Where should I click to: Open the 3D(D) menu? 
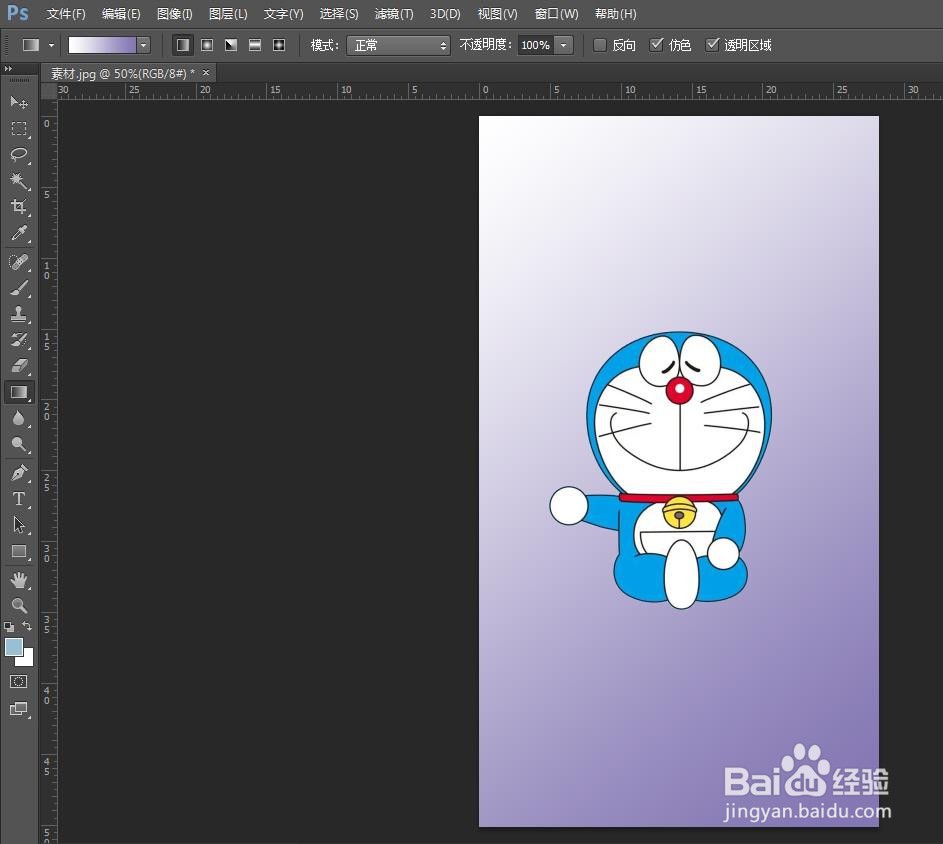click(x=445, y=14)
